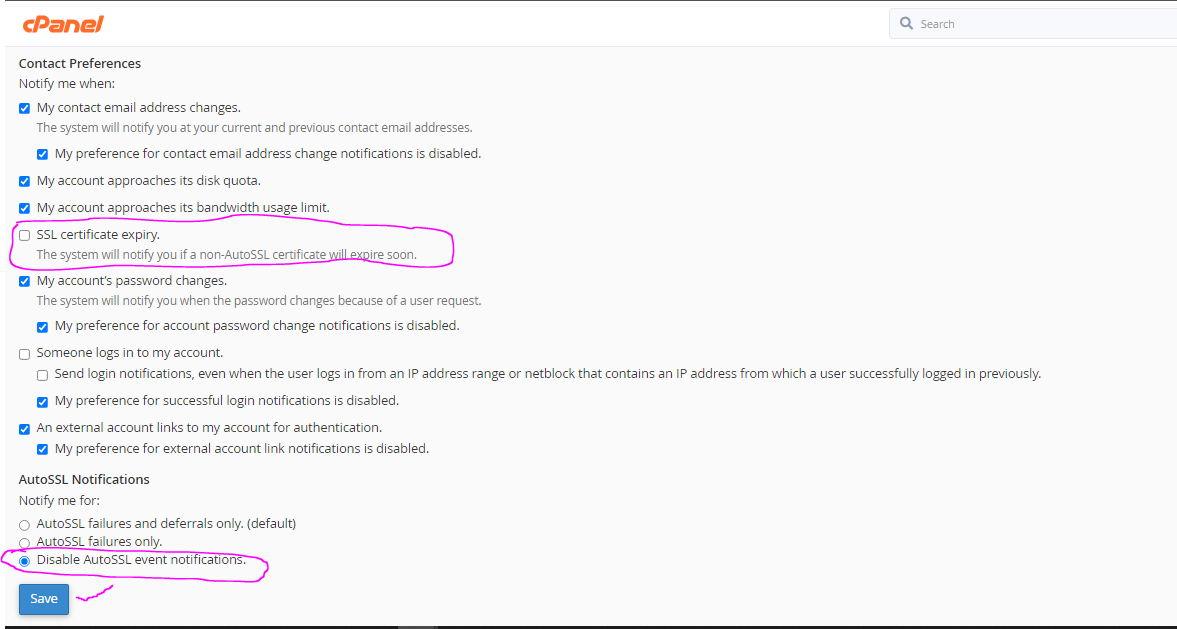Uncheck bandwidth usage limit notifications
1177x629 pixels.
[x=24, y=208]
